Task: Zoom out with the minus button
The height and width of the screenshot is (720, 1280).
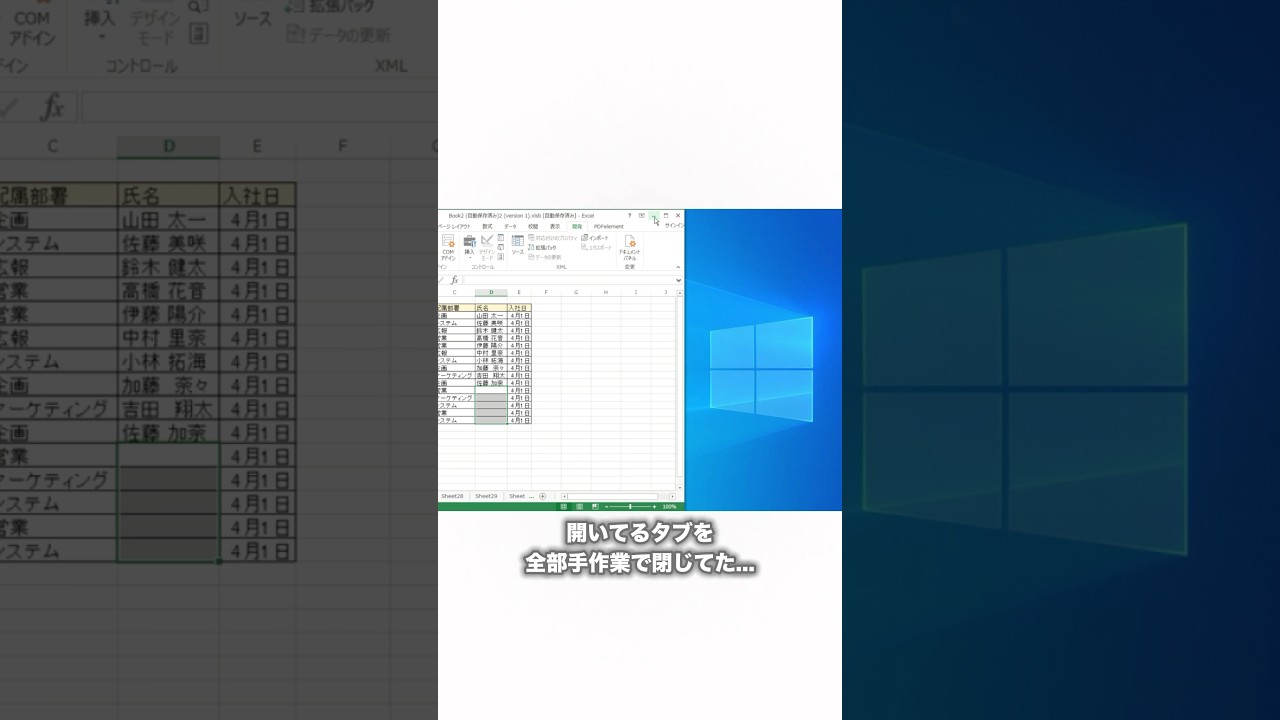Action: [x=607, y=507]
